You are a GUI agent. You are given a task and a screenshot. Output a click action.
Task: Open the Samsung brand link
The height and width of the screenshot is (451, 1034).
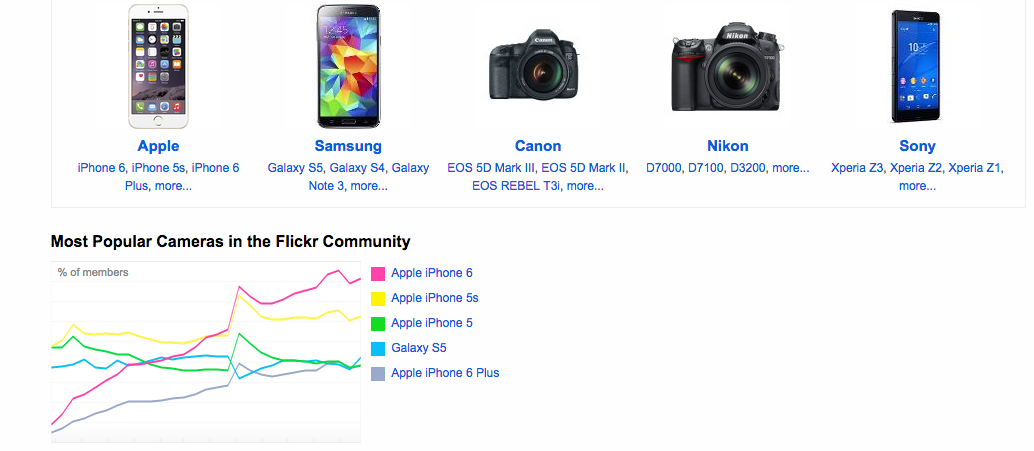[348, 146]
